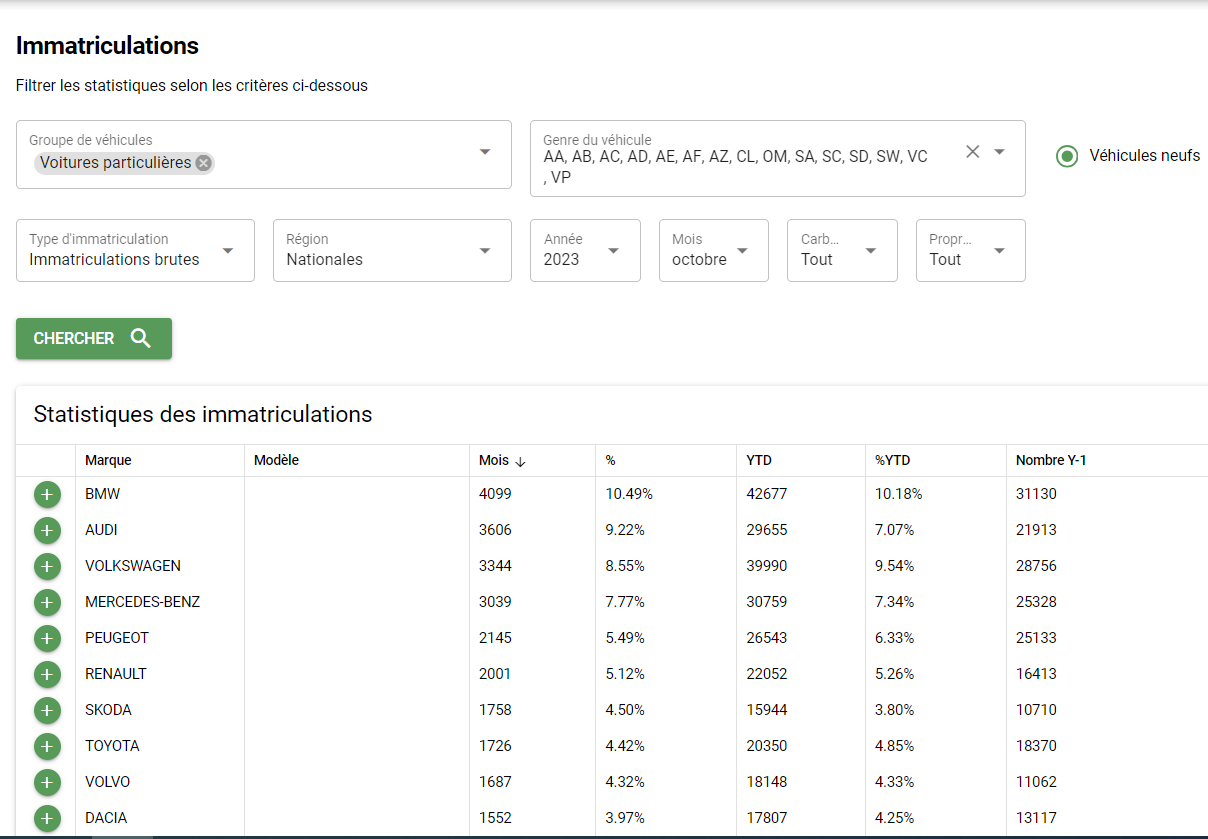Click the RENAULT brand name
The height and width of the screenshot is (839, 1208).
116,674
